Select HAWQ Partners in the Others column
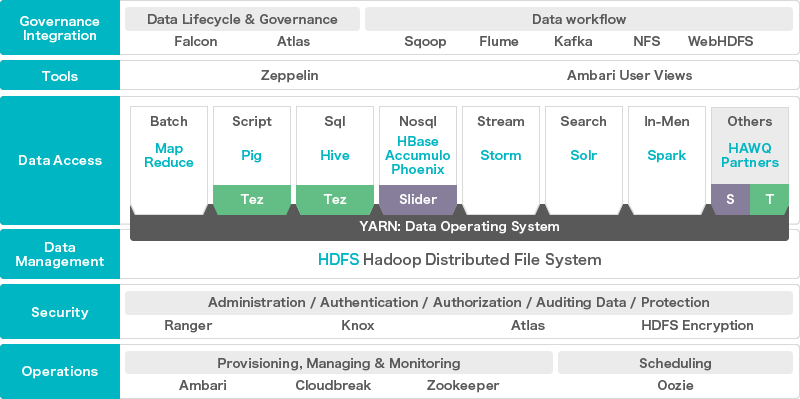800x399 pixels. pos(750,156)
